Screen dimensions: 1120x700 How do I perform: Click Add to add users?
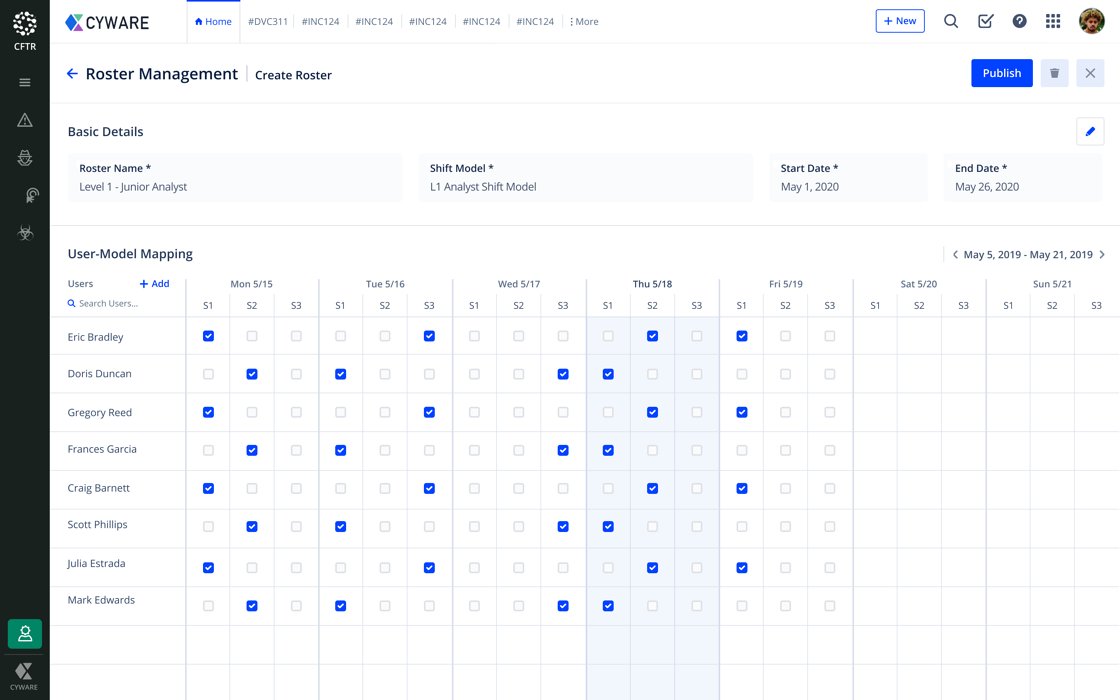[155, 284]
